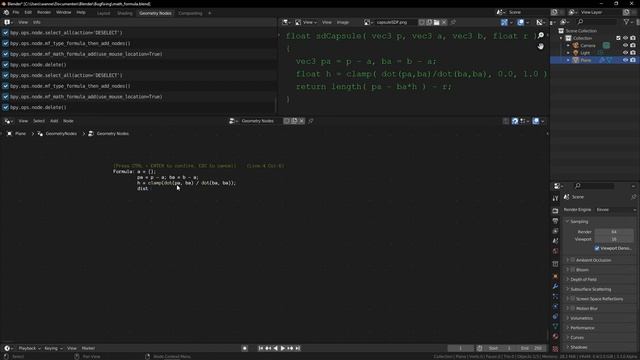Enable the Bloom checkbox

pos(573,270)
